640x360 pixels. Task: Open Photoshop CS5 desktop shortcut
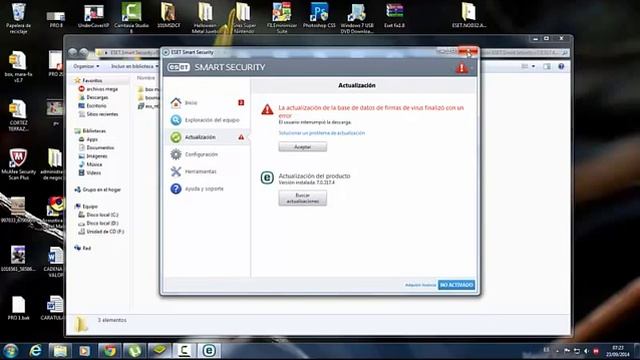[x=319, y=16]
